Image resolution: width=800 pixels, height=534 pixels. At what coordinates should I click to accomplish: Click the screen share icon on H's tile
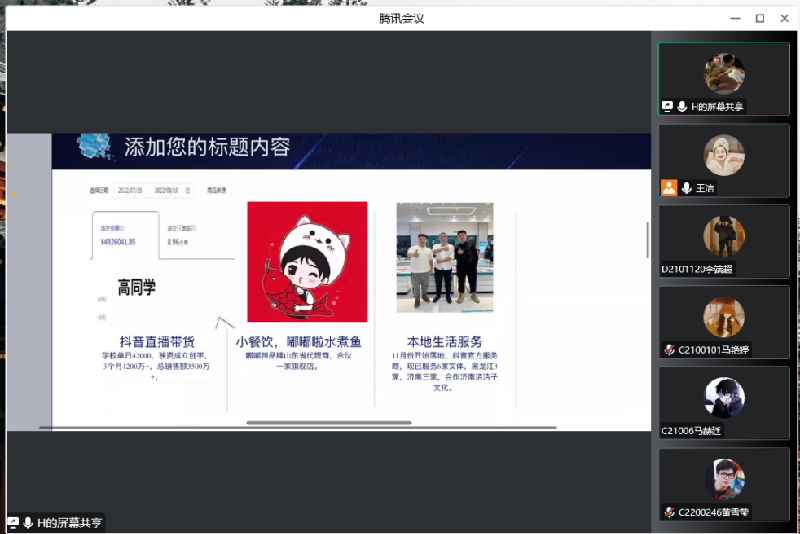(667, 106)
